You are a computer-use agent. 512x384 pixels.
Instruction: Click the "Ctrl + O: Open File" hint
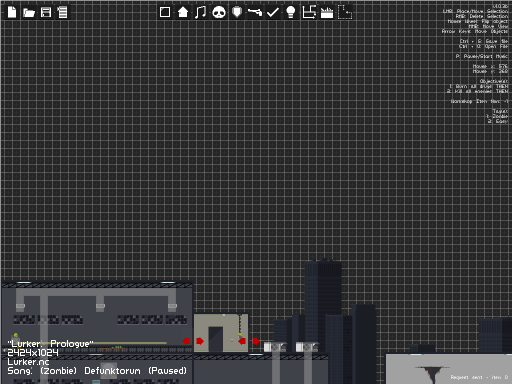pos(484,46)
